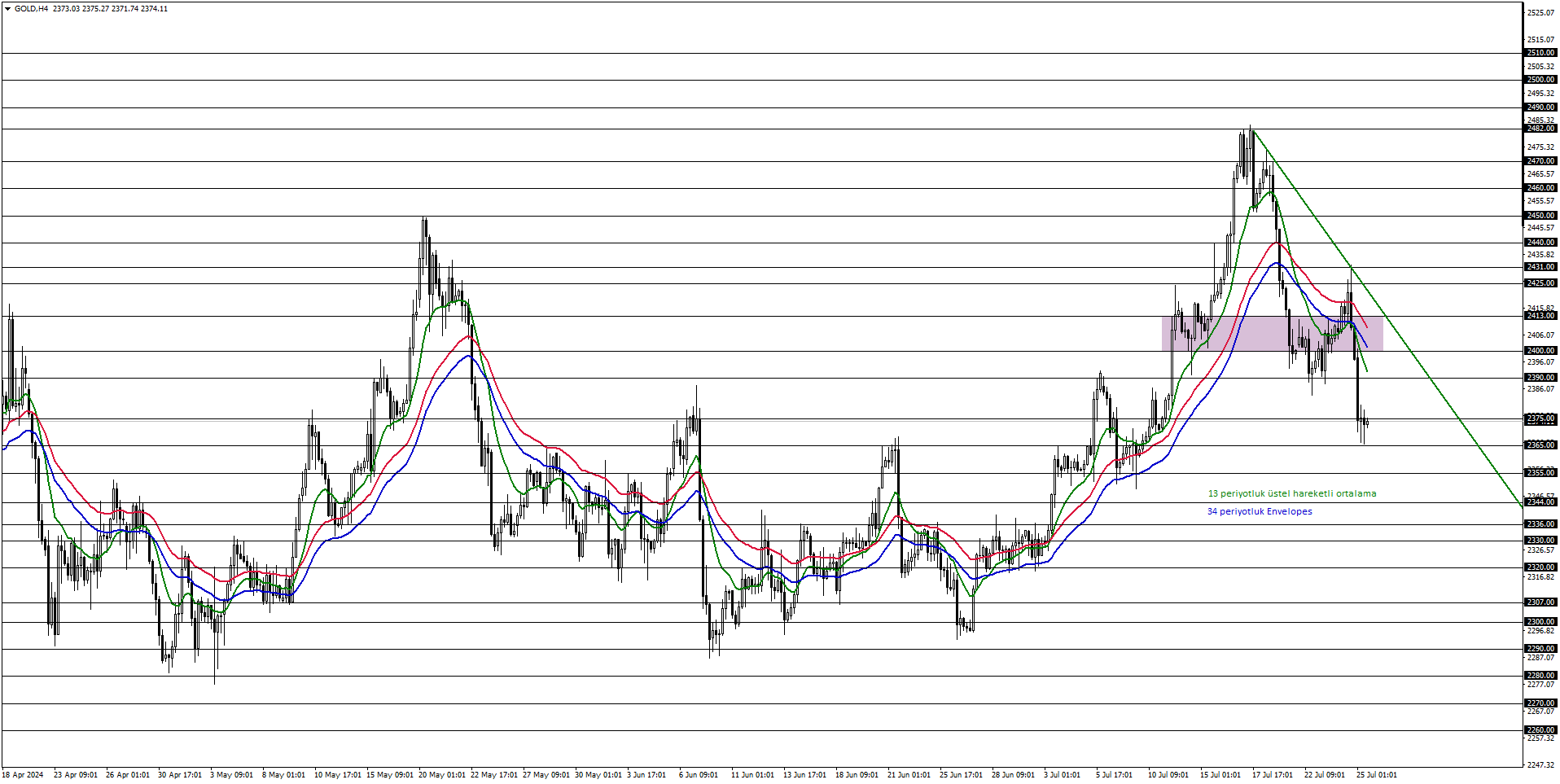The image size is (1560, 784).
Task: Select the 2425.00 price level label
Action: coord(1540,283)
